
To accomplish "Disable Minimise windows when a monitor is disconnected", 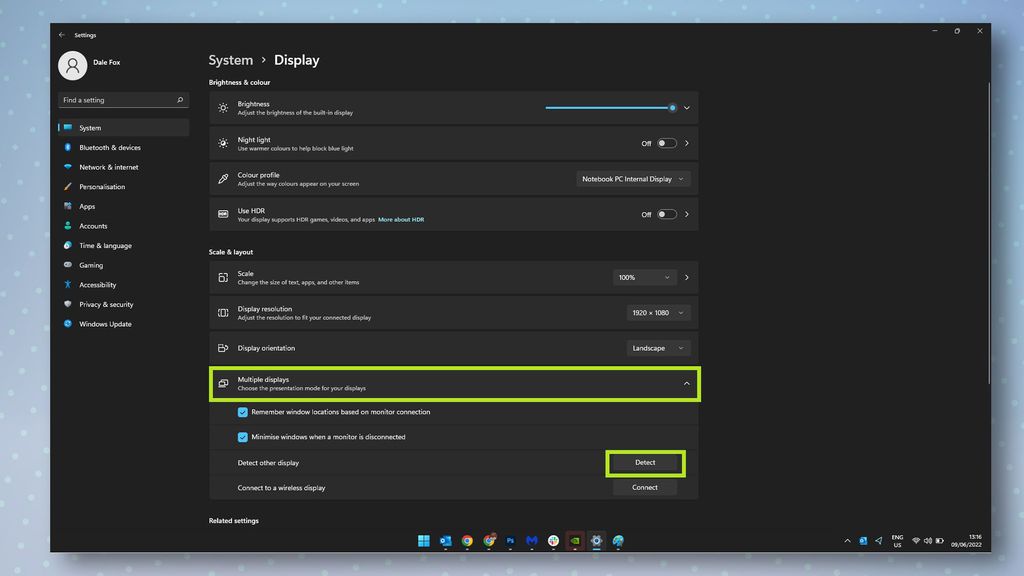I will [x=242, y=437].
